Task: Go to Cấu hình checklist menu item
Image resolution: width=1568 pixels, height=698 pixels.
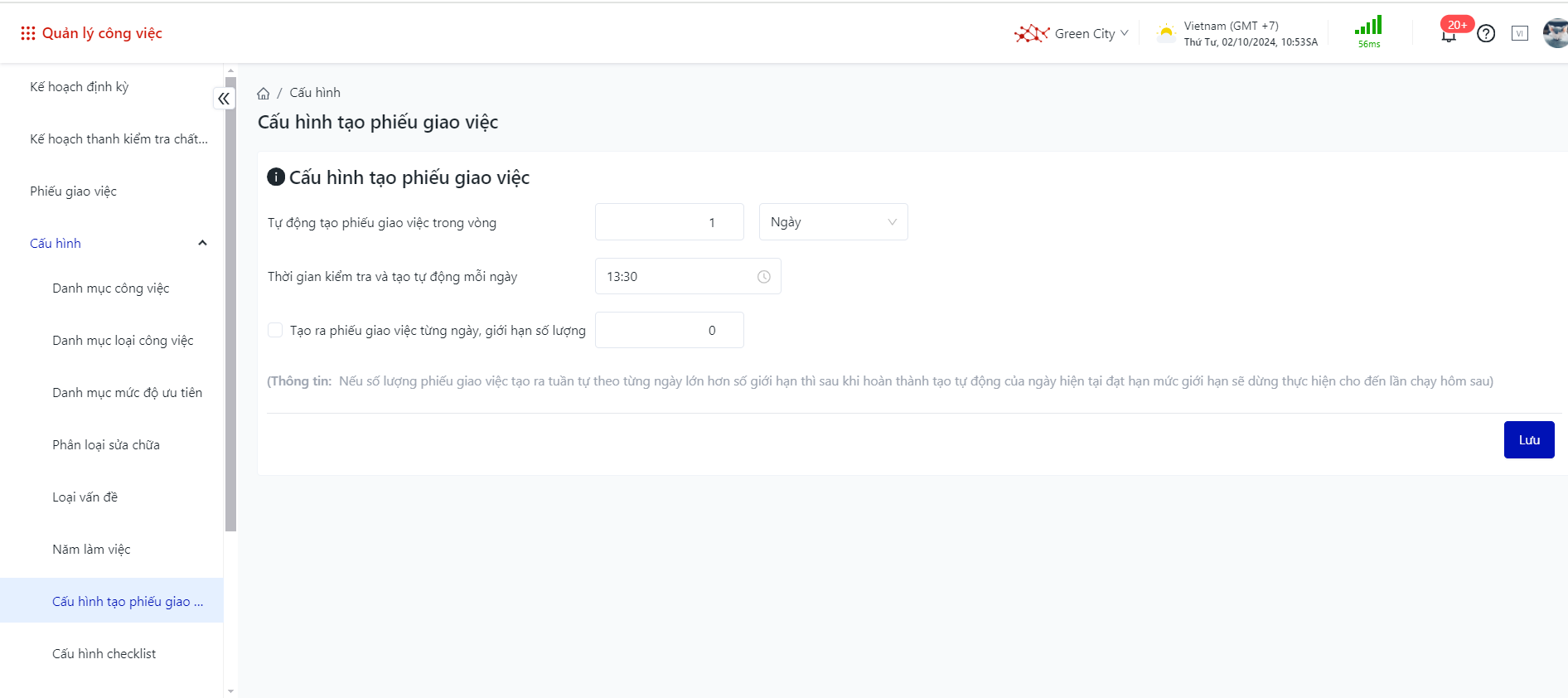Action: point(104,654)
